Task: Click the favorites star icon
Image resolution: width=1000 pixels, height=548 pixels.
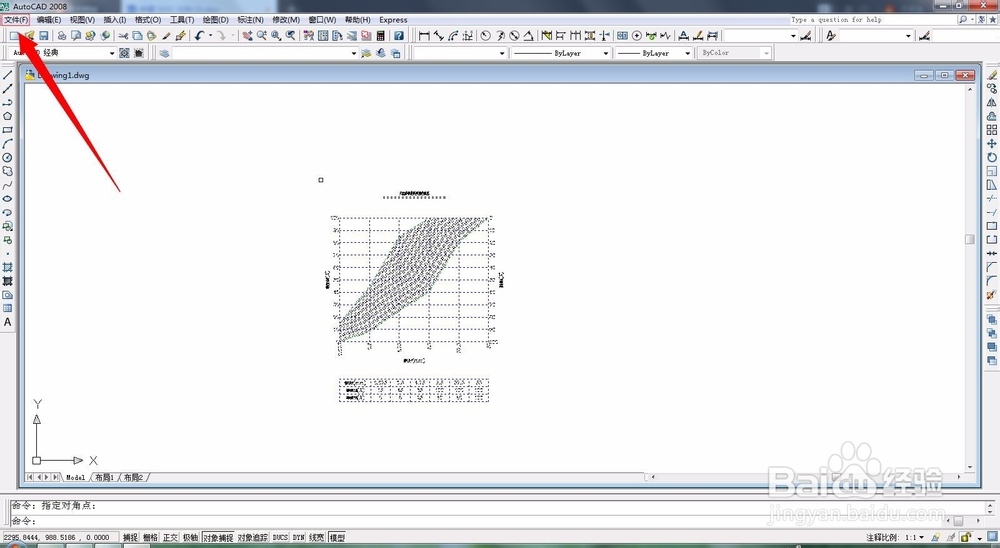Action: (992, 20)
